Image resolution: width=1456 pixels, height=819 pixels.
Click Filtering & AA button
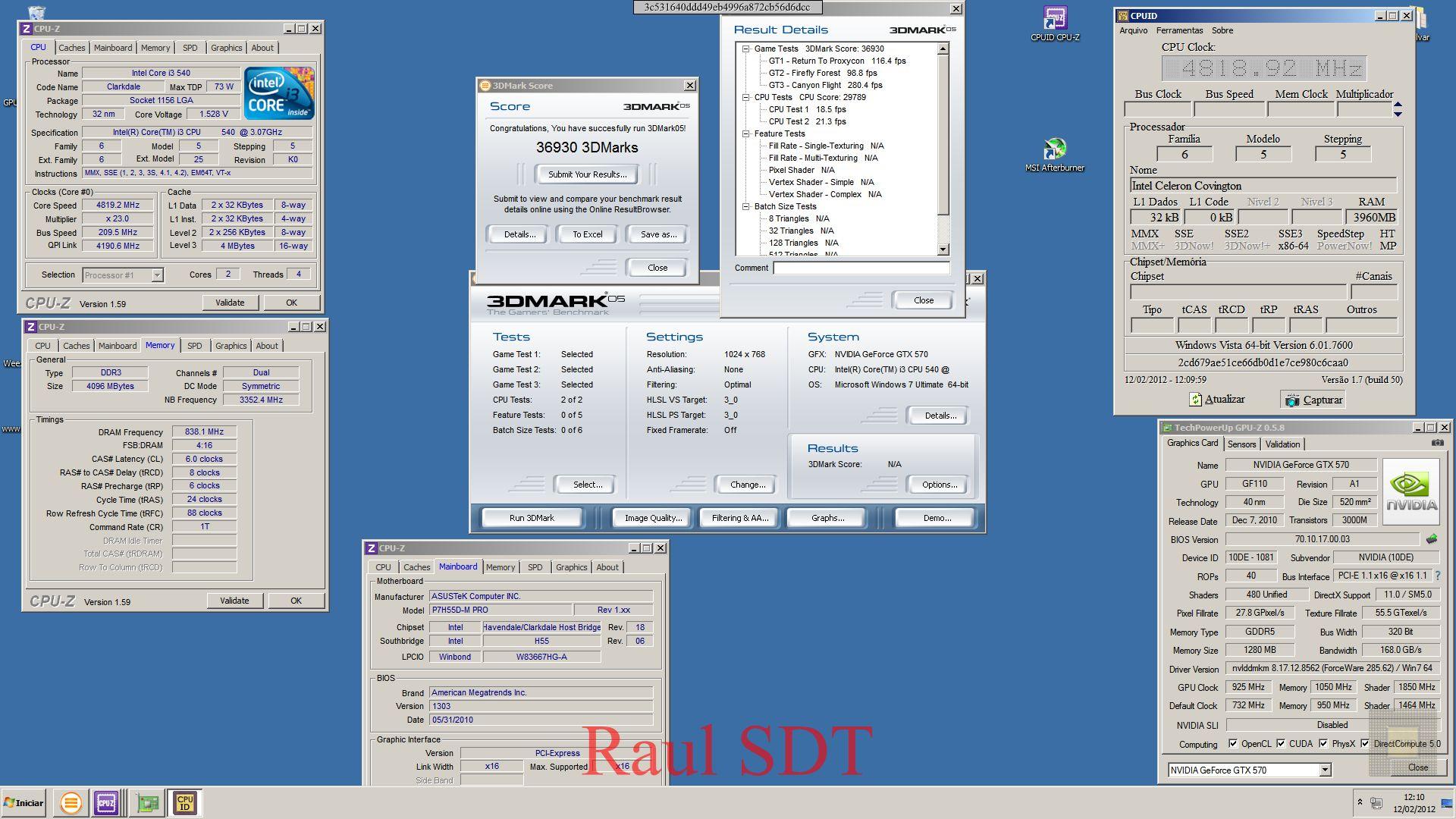tap(739, 518)
